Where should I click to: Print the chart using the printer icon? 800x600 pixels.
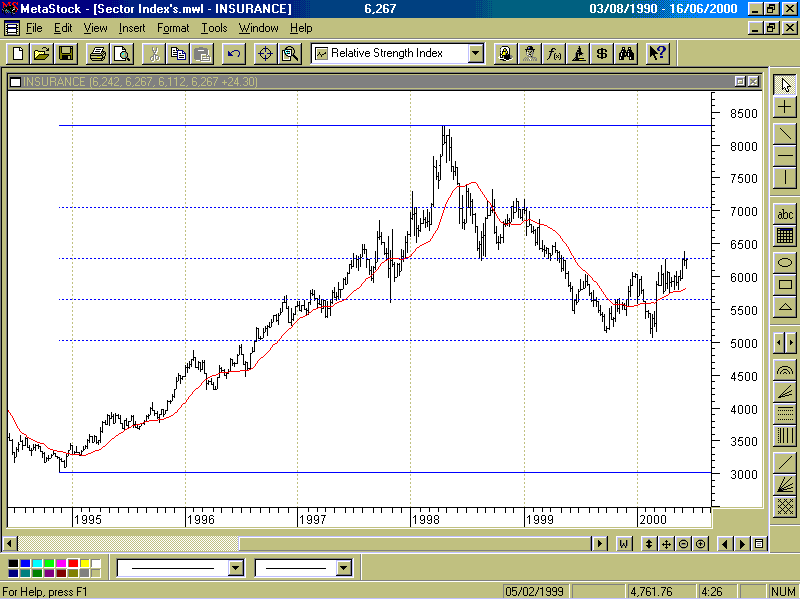click(x=97, y=54)
